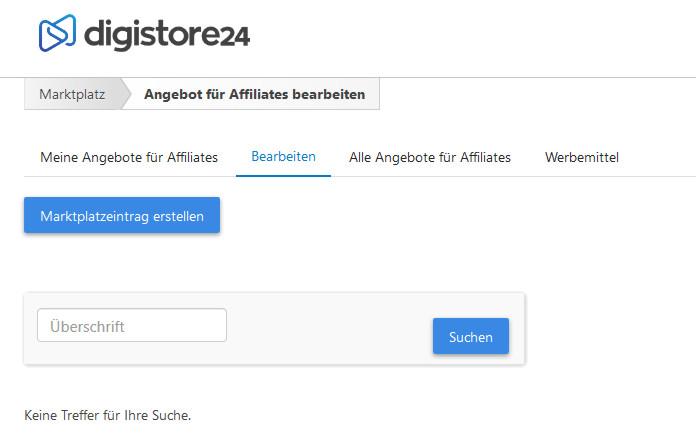696x444 pixels.
Task: Click the breadcrumb arrow separator after Marktplatz
Action: click(x=126, y=95)
